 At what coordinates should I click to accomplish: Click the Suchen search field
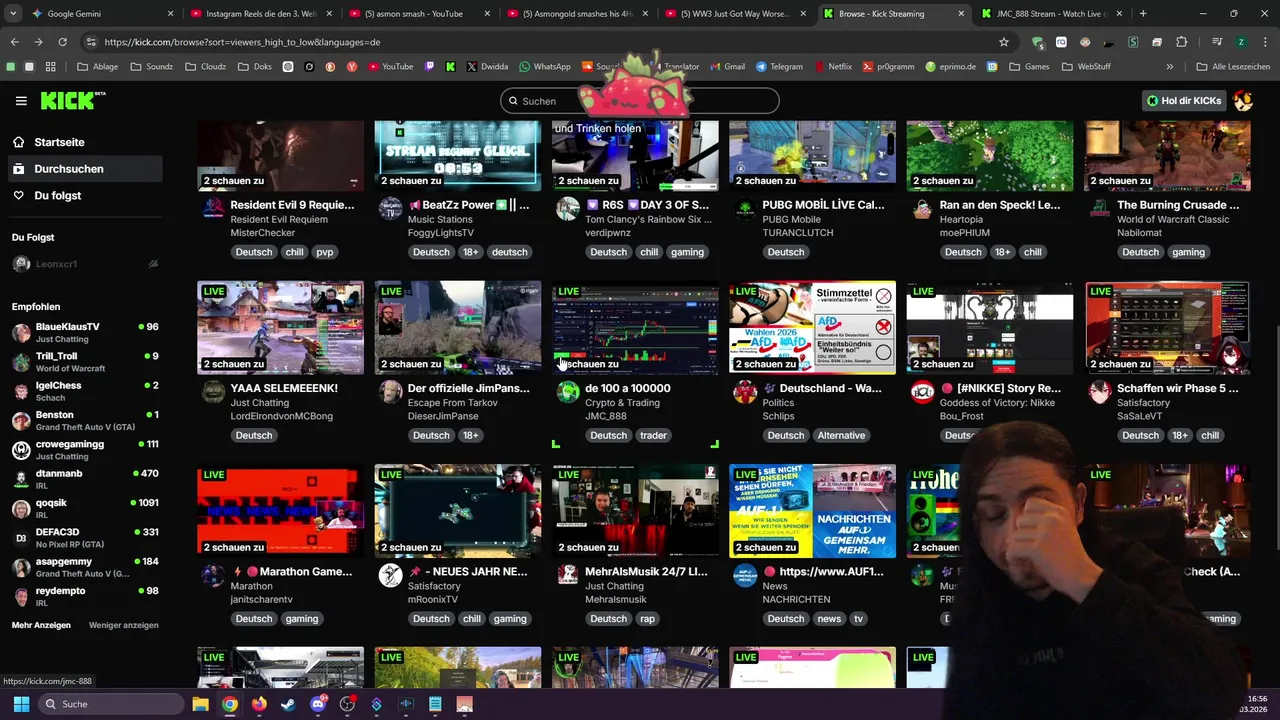point(640,101)
